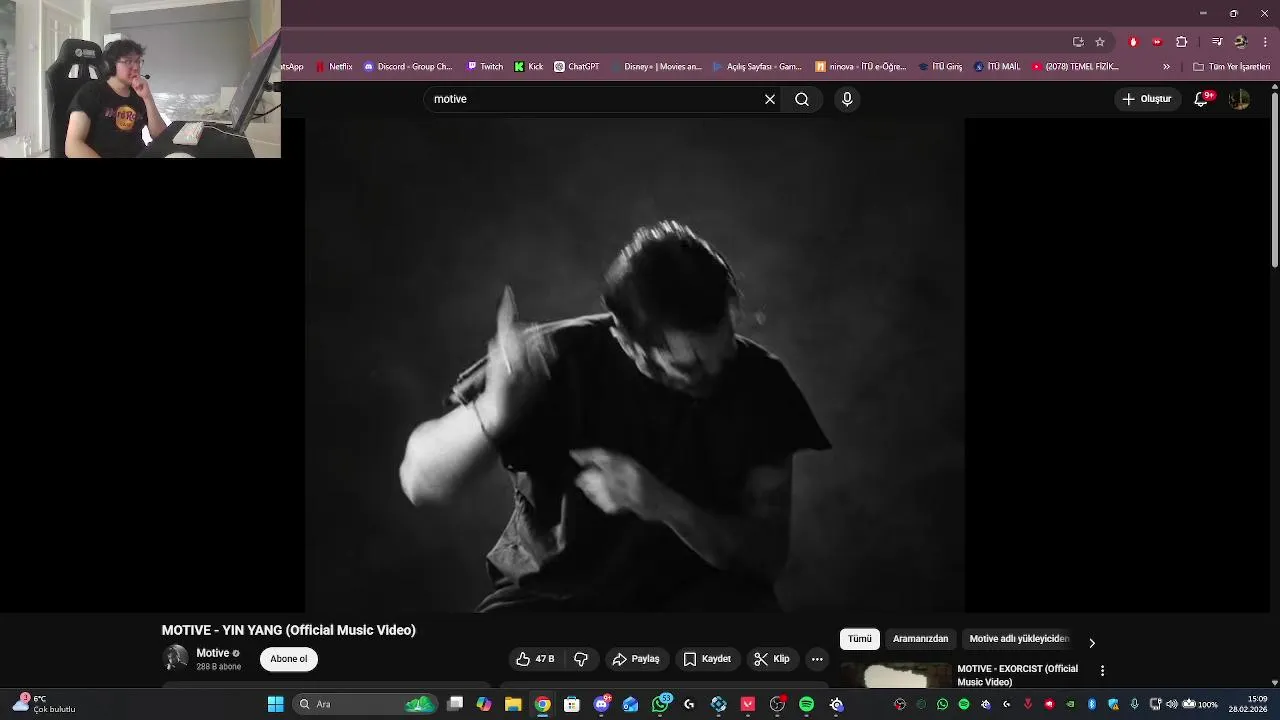Open the İTÜ MAİL bookmark
1280x720 pixels.
[x=997, y=67]
